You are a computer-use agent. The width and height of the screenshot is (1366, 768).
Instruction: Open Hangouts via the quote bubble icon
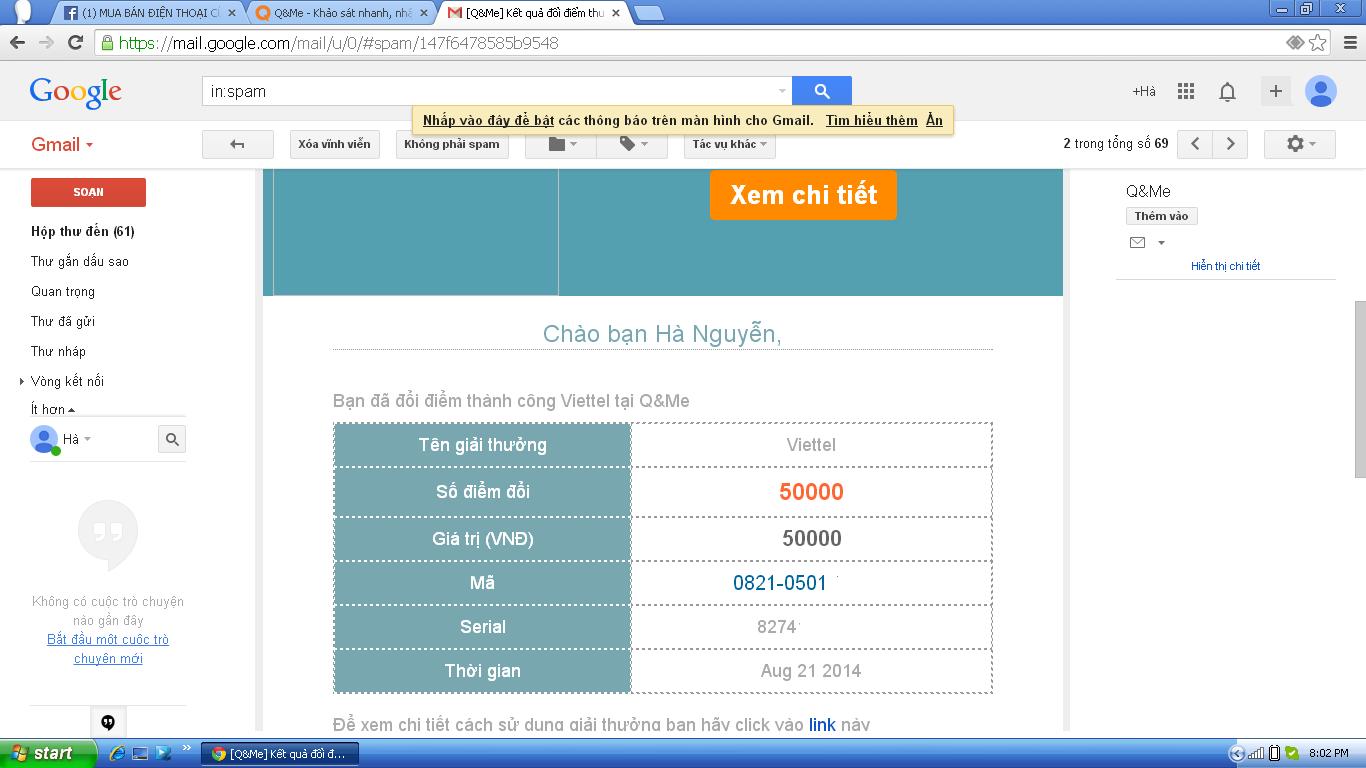click(x=108, y=723)
